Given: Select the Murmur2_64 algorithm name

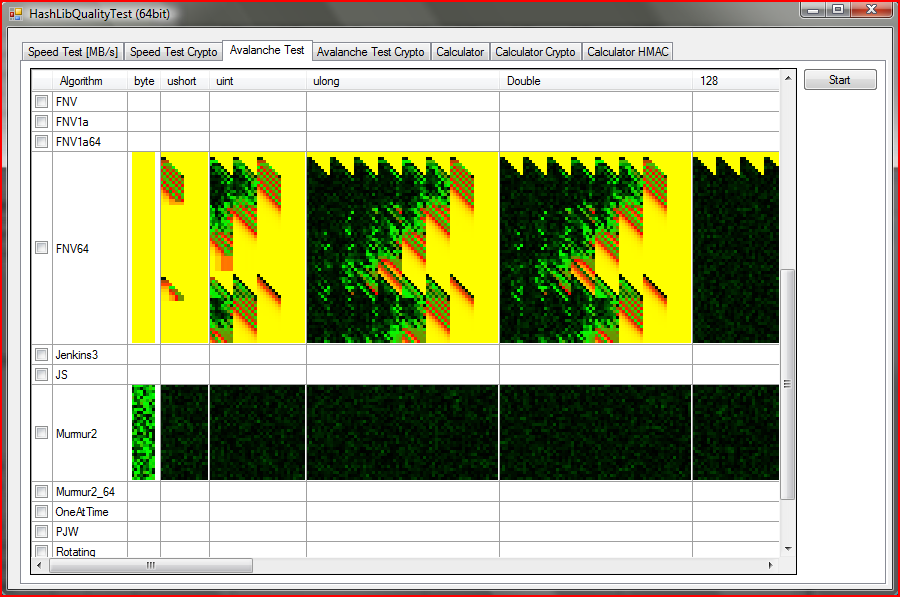Looking at the screenshot, I should click(x=85, y=492).
